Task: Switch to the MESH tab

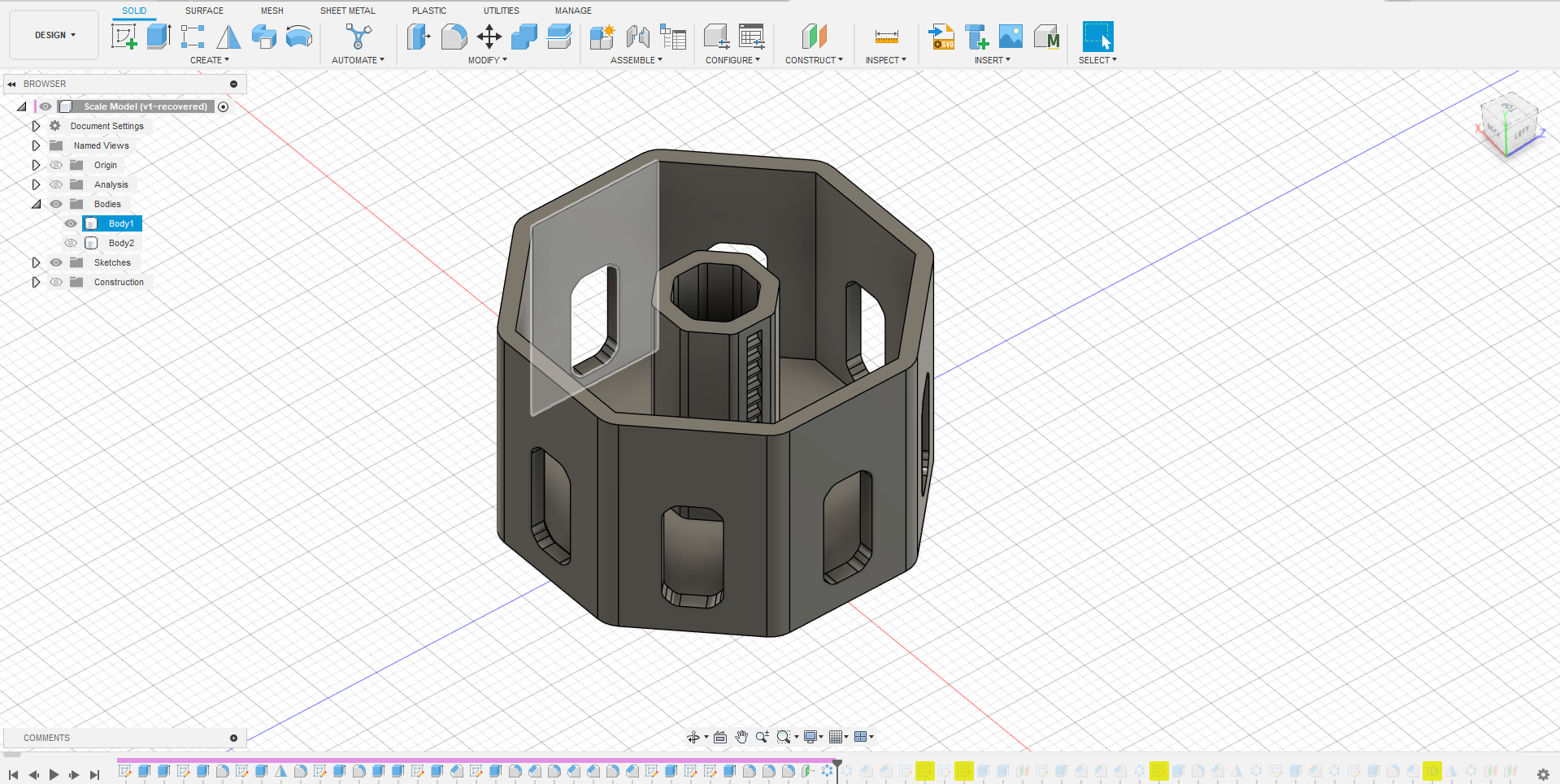Action: [x=272, y=11]
